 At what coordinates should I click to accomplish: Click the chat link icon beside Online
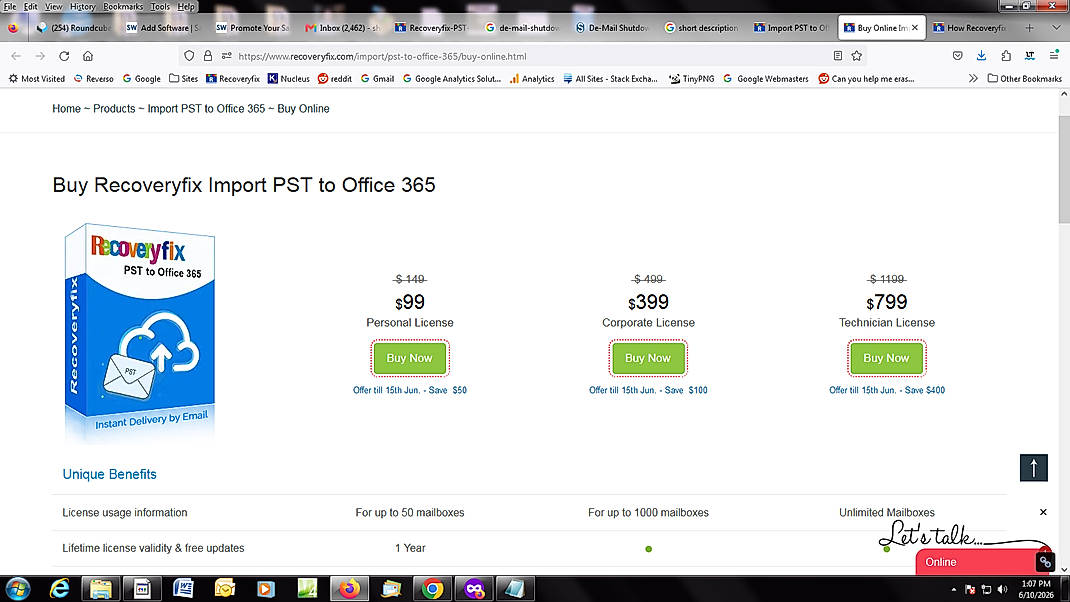[x=1045, y=562]
